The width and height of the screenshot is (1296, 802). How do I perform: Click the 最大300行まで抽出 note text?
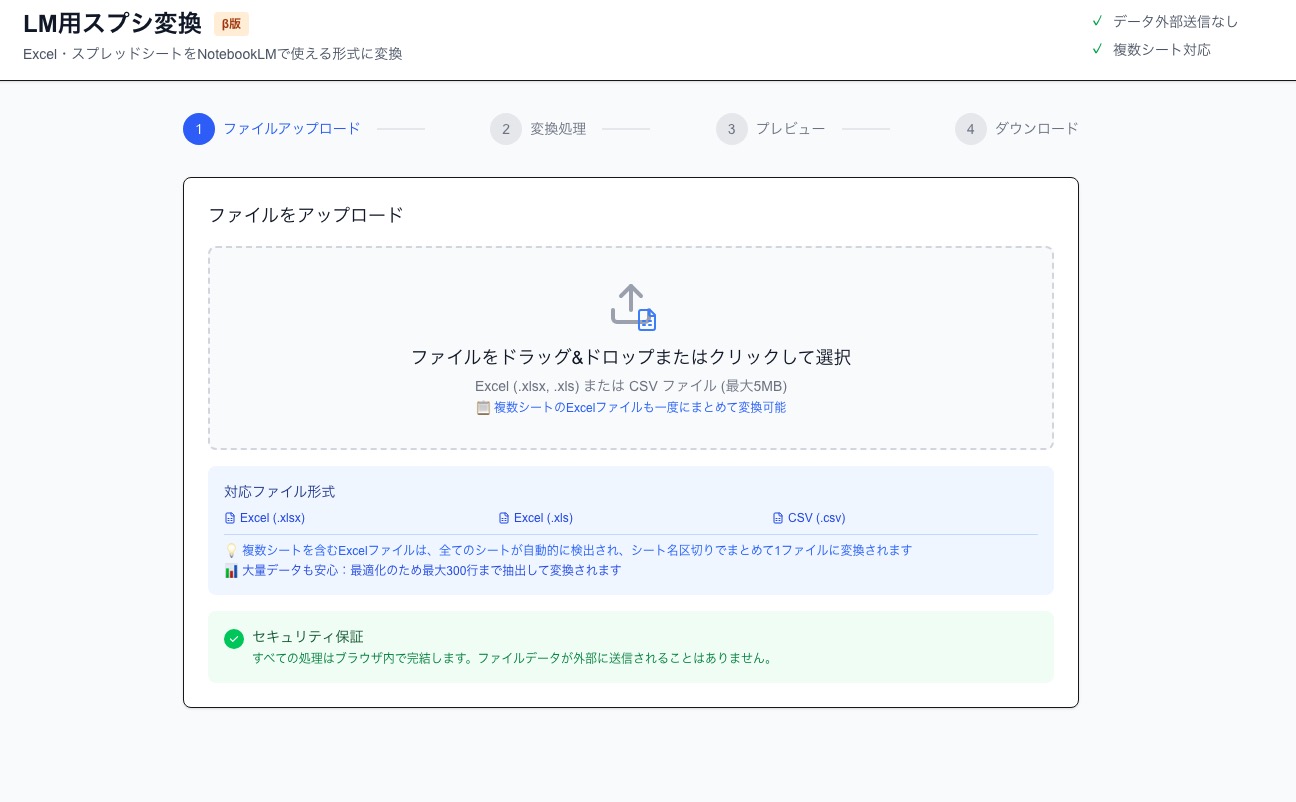[432, 570]
